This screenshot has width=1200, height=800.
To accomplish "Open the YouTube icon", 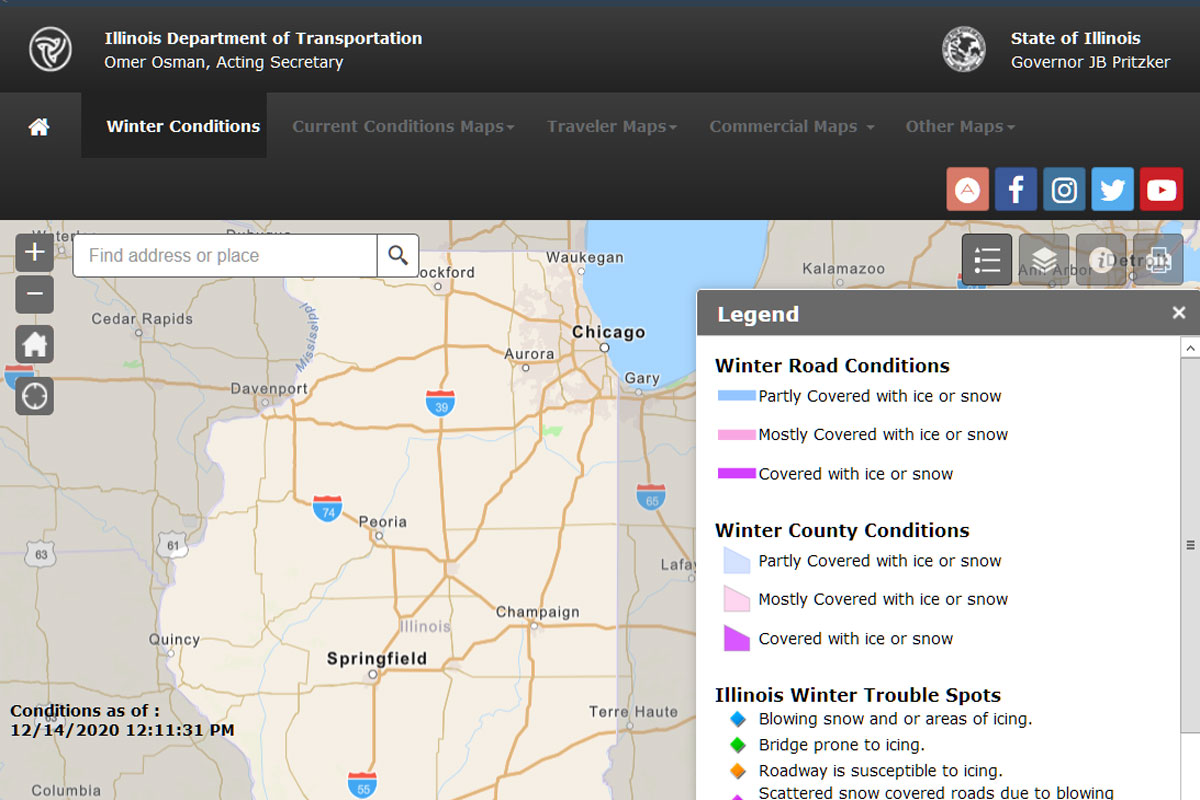I will (x=1161, y=189).
